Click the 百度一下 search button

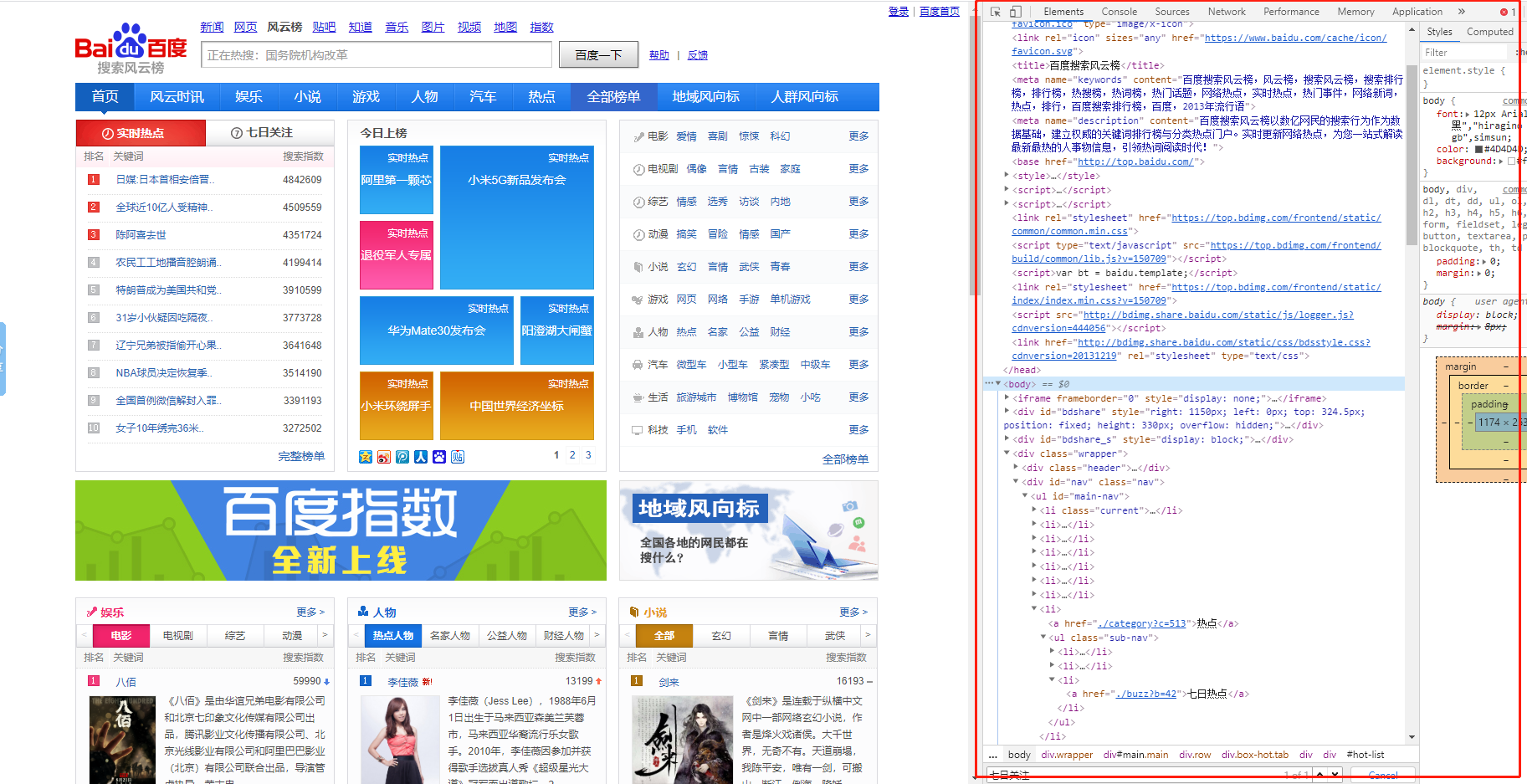click(598, 55)
